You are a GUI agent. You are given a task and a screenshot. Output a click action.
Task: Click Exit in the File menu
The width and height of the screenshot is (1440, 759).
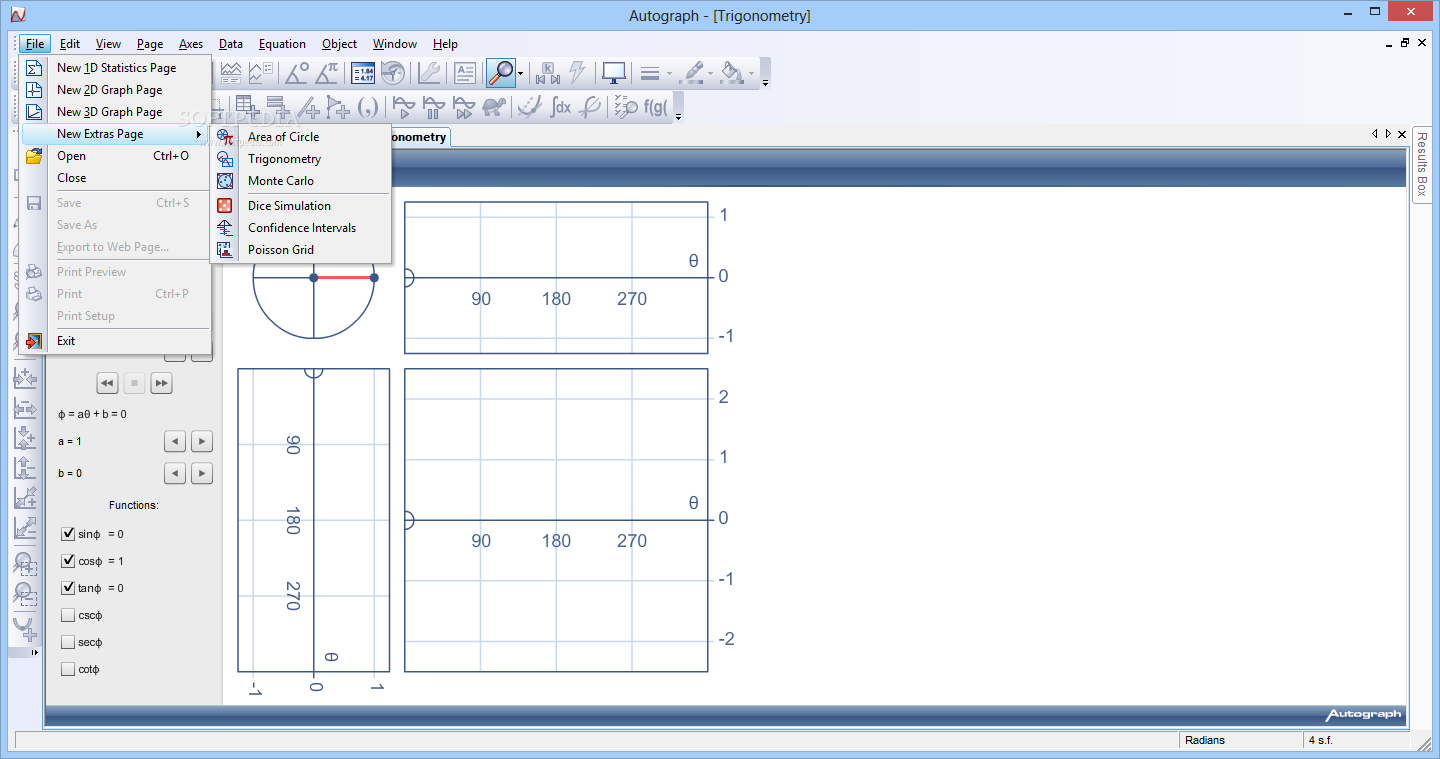[116, 341]
